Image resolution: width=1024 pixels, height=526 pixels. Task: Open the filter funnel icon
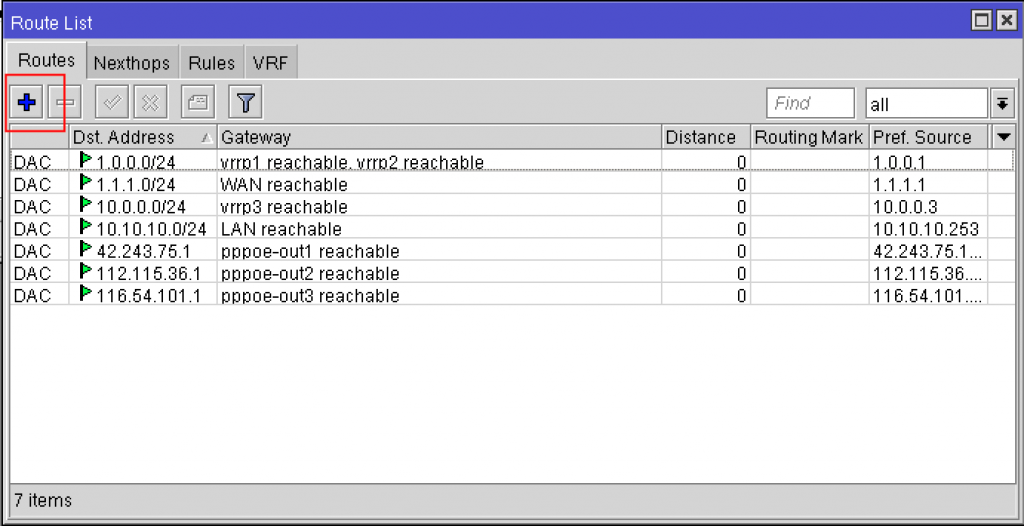pos(246,103)
